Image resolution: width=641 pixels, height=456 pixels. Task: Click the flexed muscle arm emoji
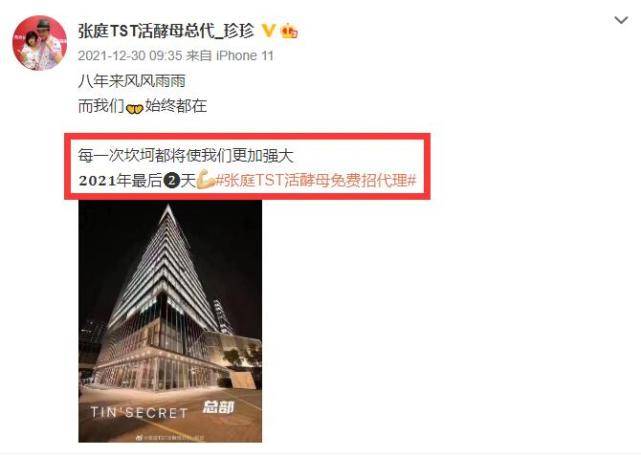point(206,180)
